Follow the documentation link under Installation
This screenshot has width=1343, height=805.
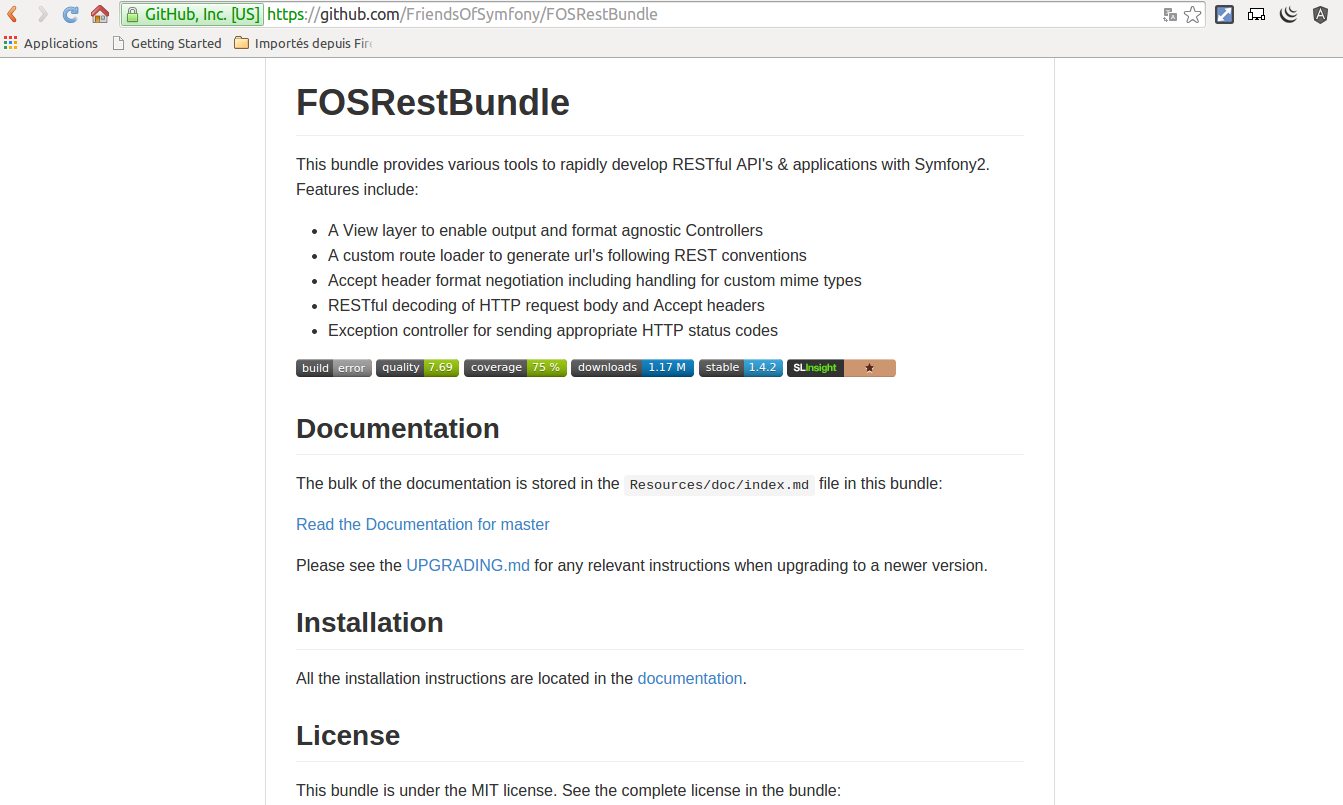[x=690, y=678]
